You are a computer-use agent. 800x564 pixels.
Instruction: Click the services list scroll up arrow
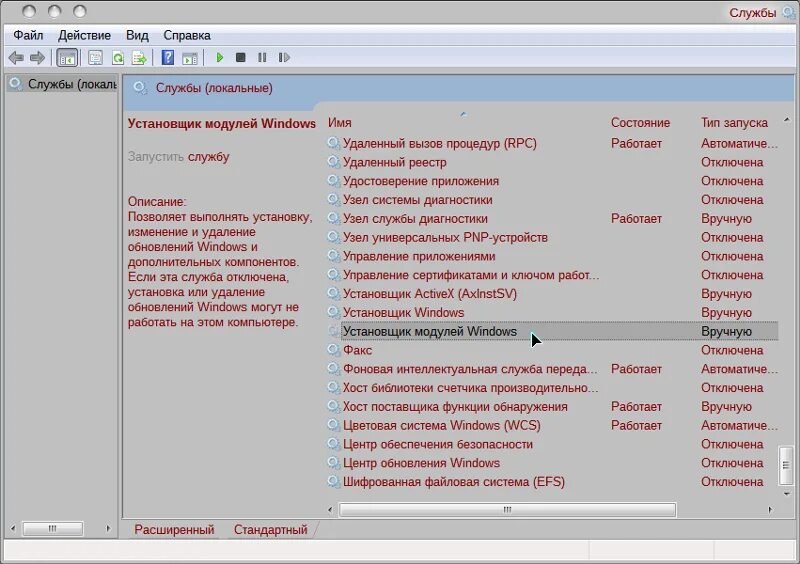tap(786, 120)
